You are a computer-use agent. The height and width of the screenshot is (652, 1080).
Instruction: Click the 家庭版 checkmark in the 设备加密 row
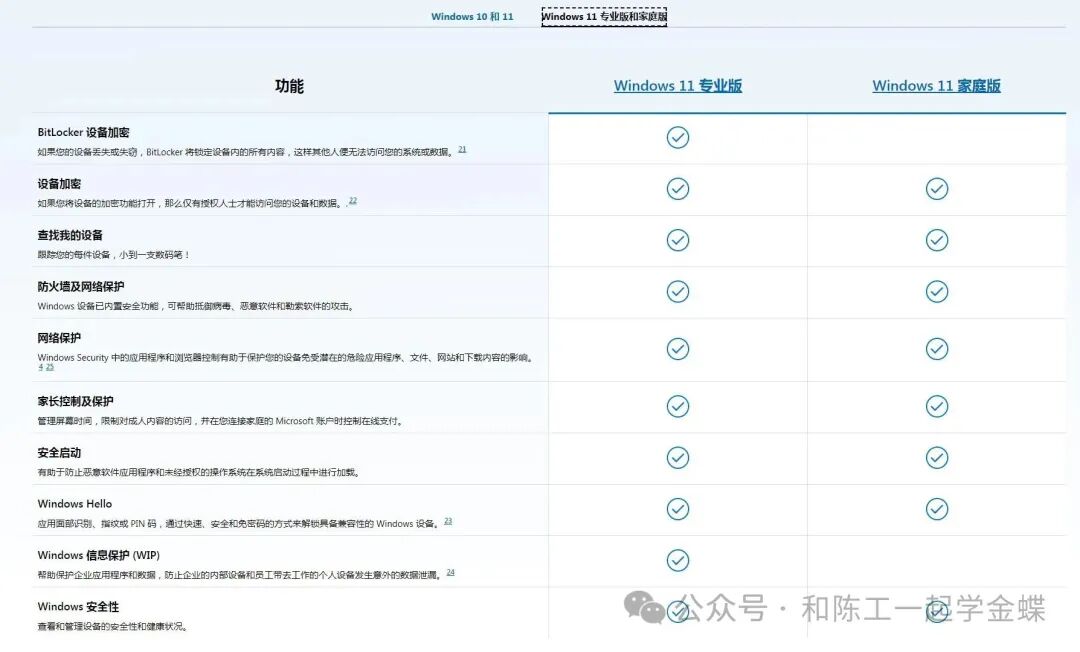tap(936, 189)
